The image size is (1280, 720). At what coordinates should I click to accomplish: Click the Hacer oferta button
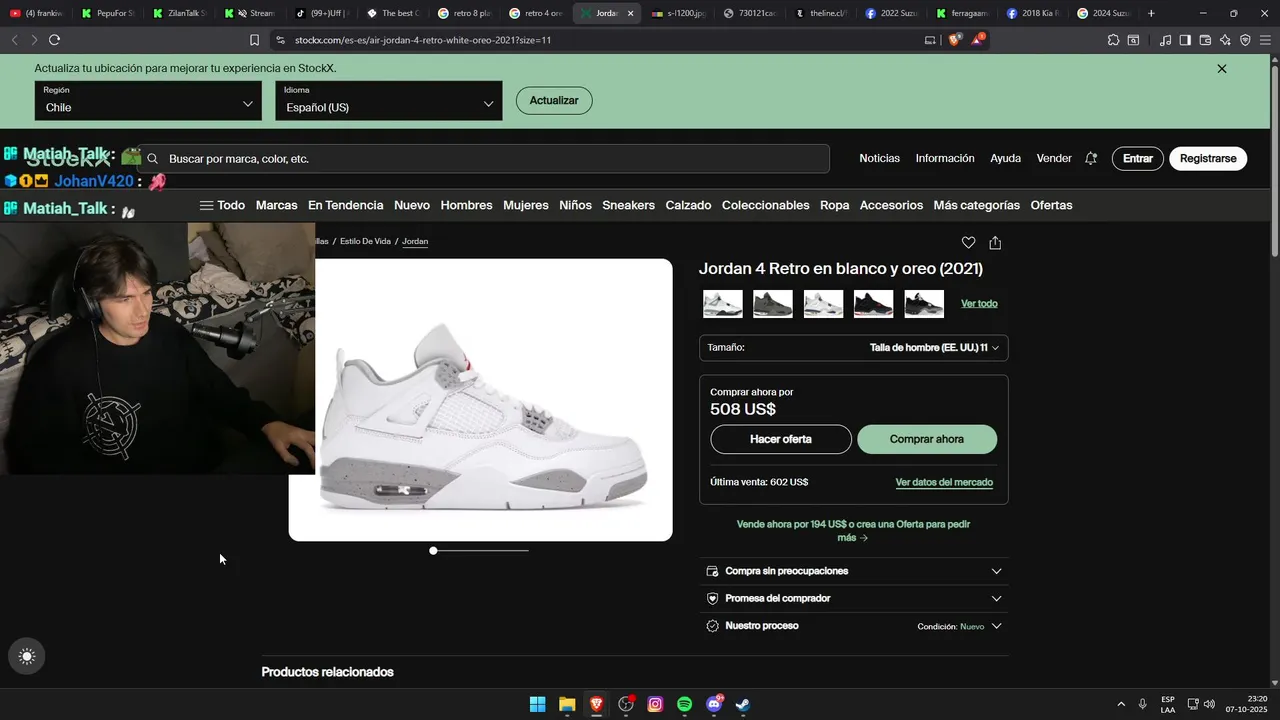(781, 439)
